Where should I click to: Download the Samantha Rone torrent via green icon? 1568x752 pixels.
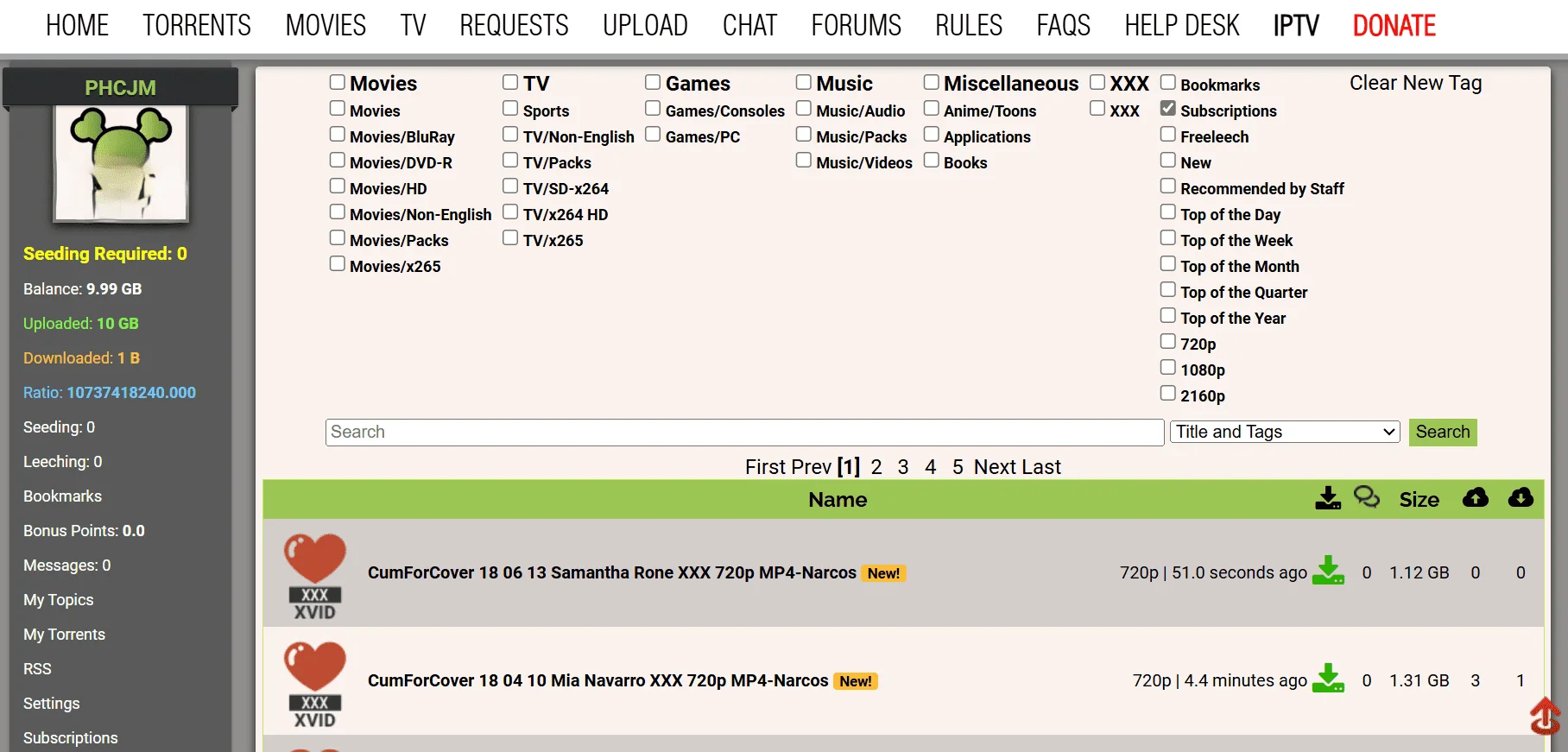1328,571
